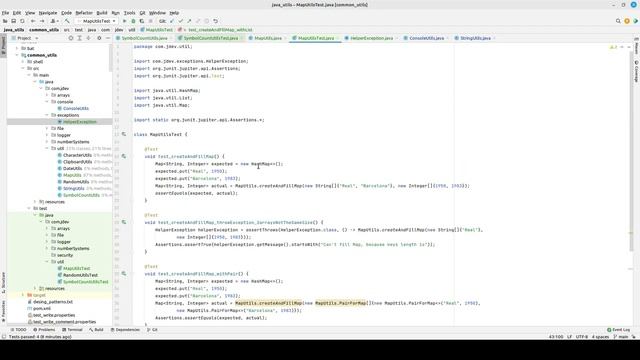Click the IDE updates orange icon top right

click(x=627, y=21)
